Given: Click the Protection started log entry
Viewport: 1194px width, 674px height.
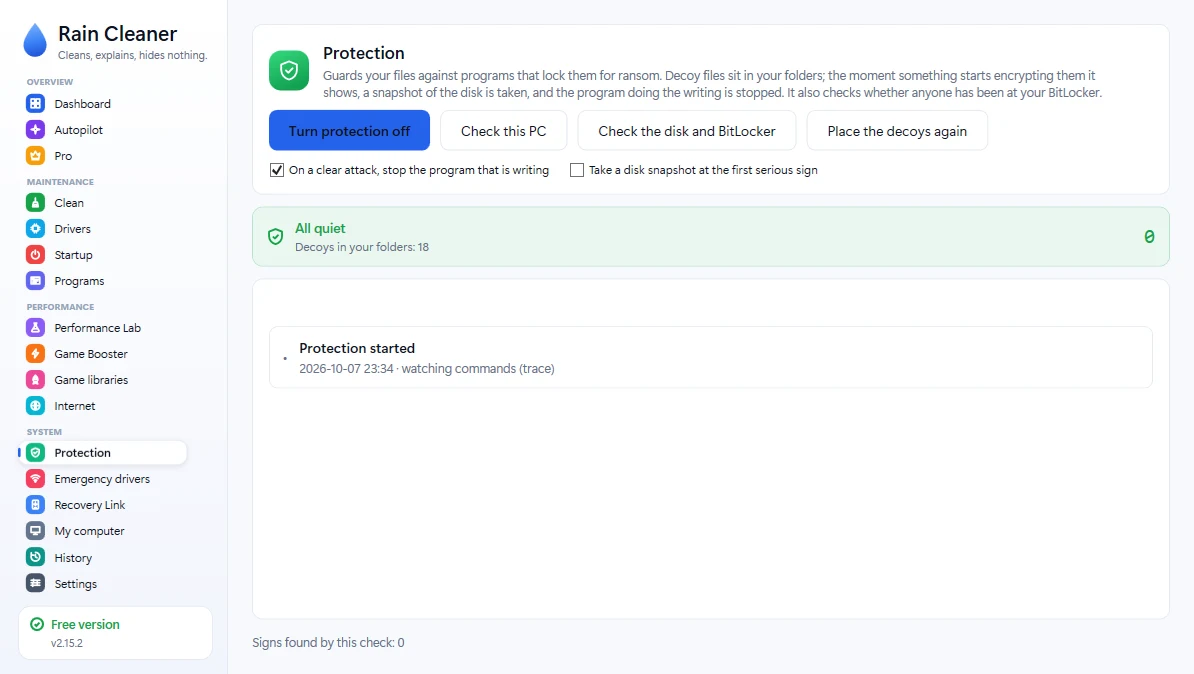Looking at the screenshot, I should 710,357.
